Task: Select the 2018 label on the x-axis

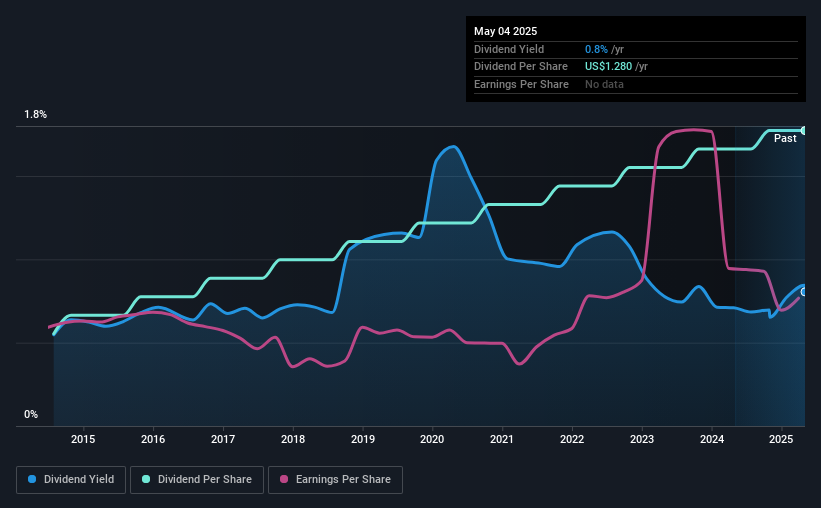Action: tap(293, 439)
